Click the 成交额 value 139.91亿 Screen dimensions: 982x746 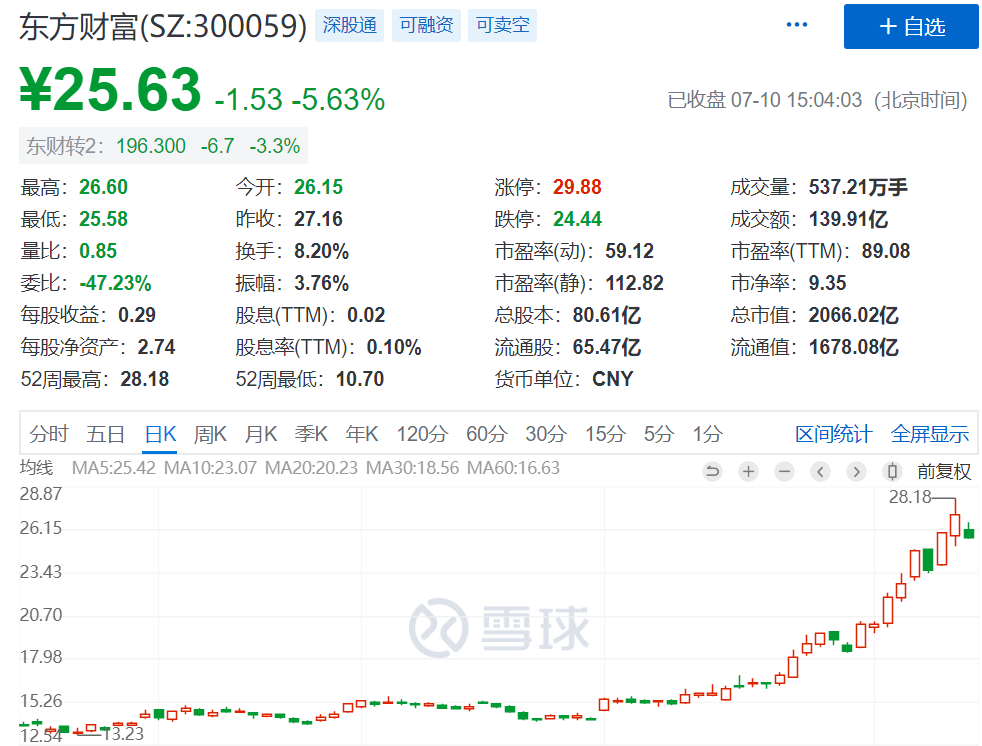point(848,219)
